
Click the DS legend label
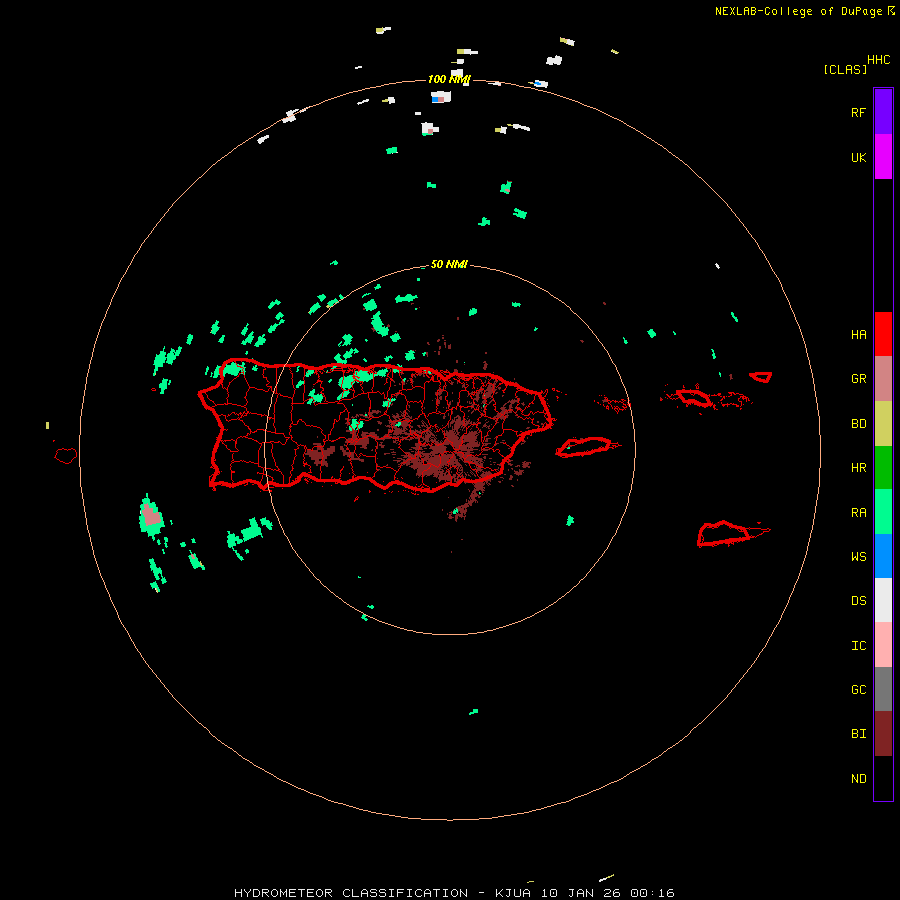pyautogui.click(x=858, y=600)
